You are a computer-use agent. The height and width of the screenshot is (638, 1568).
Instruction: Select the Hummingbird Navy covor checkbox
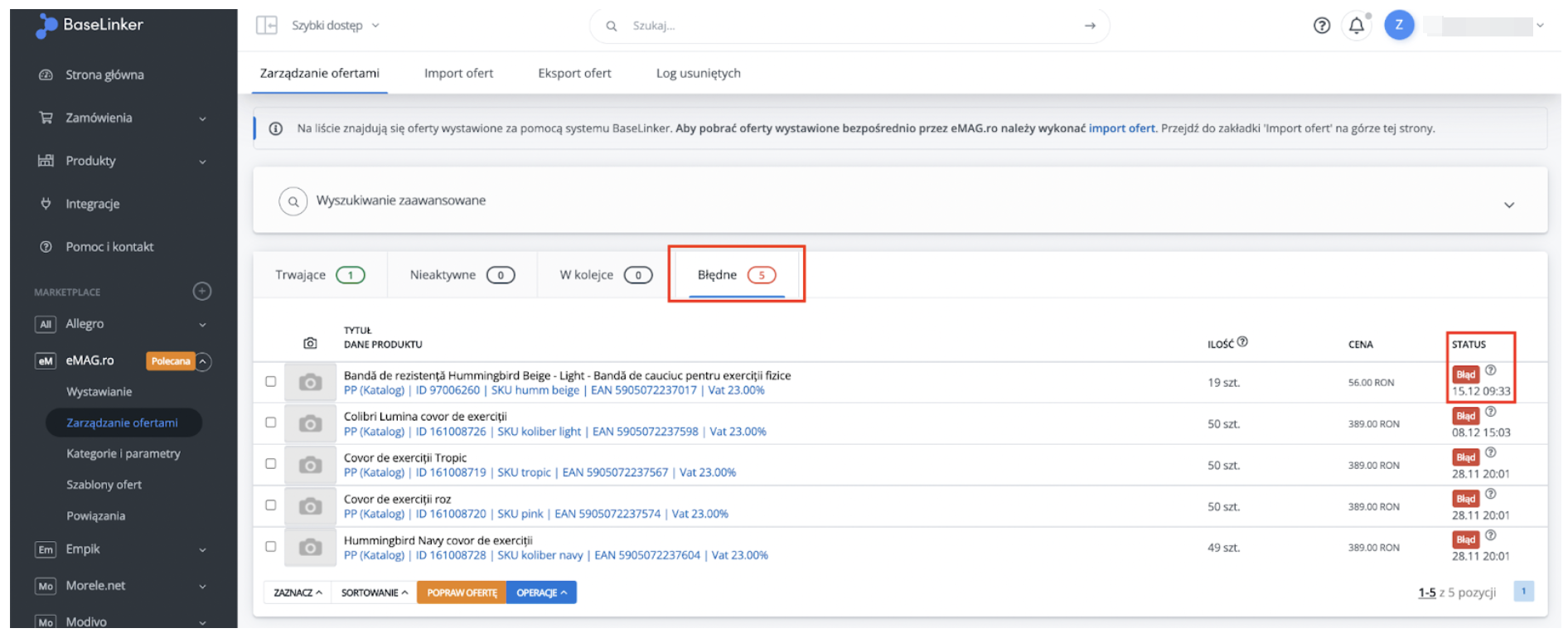click(x=271, y=546)
